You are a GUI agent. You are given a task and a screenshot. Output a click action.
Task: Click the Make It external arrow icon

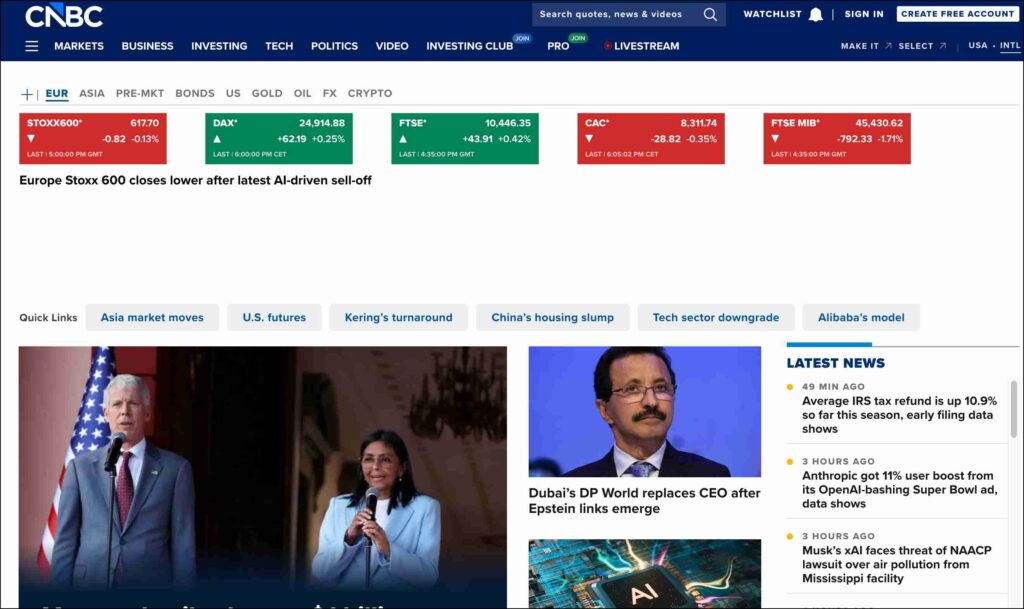click(888, 46)
